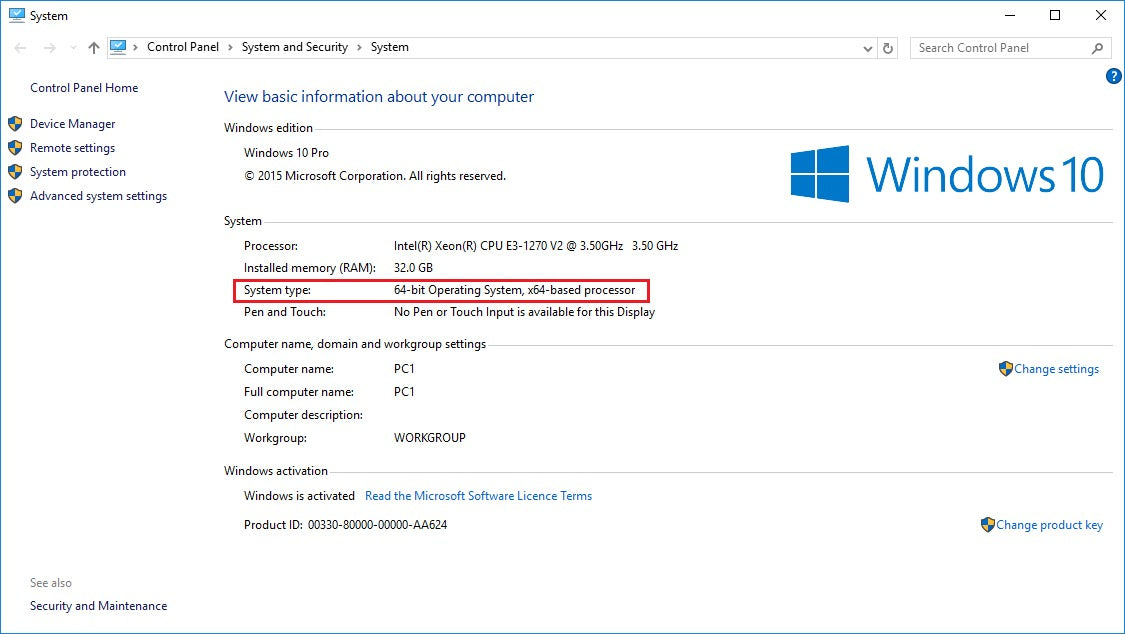Click inside the Search Control Panel box
Viewport: 1125px width, 634px height.
(x=990, y=47)
